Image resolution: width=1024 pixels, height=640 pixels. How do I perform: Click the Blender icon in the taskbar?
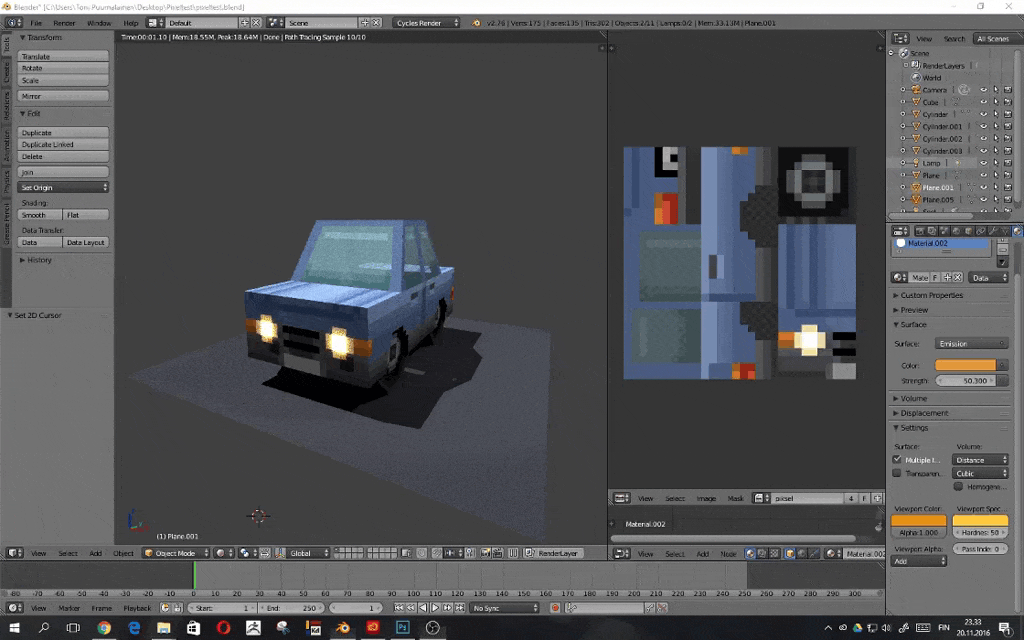pos(343,628)
